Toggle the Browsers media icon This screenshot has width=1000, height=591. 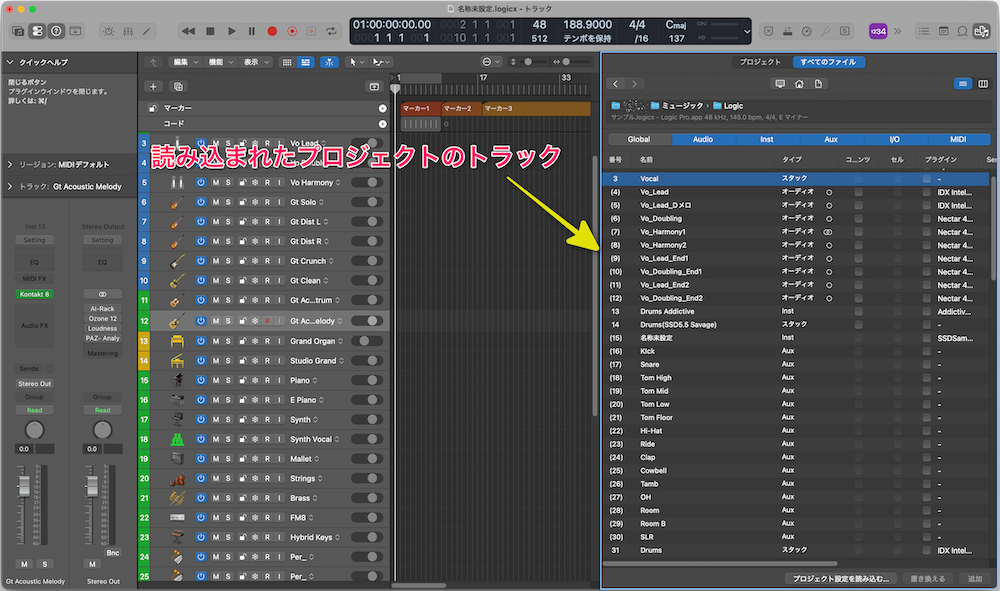(981, 31)
